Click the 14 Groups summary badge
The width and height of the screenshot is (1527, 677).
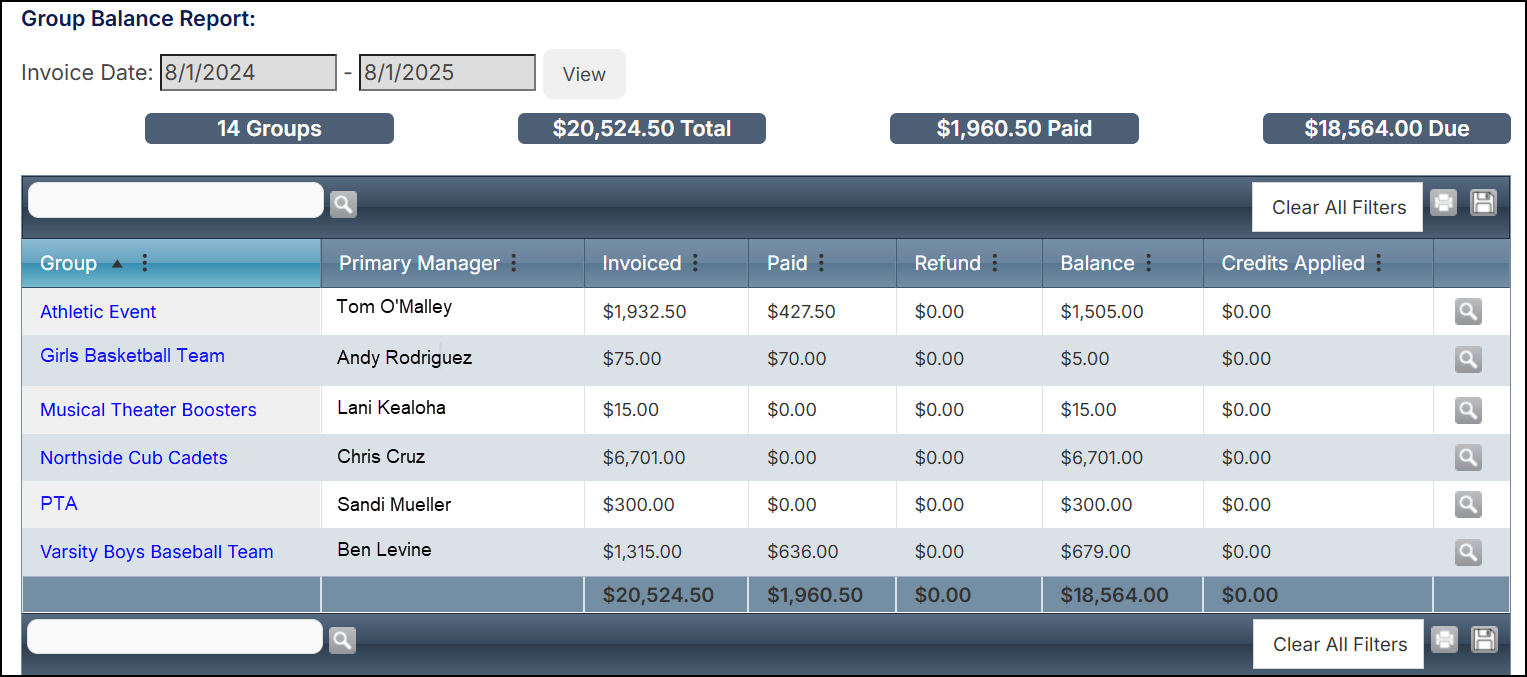269,129
